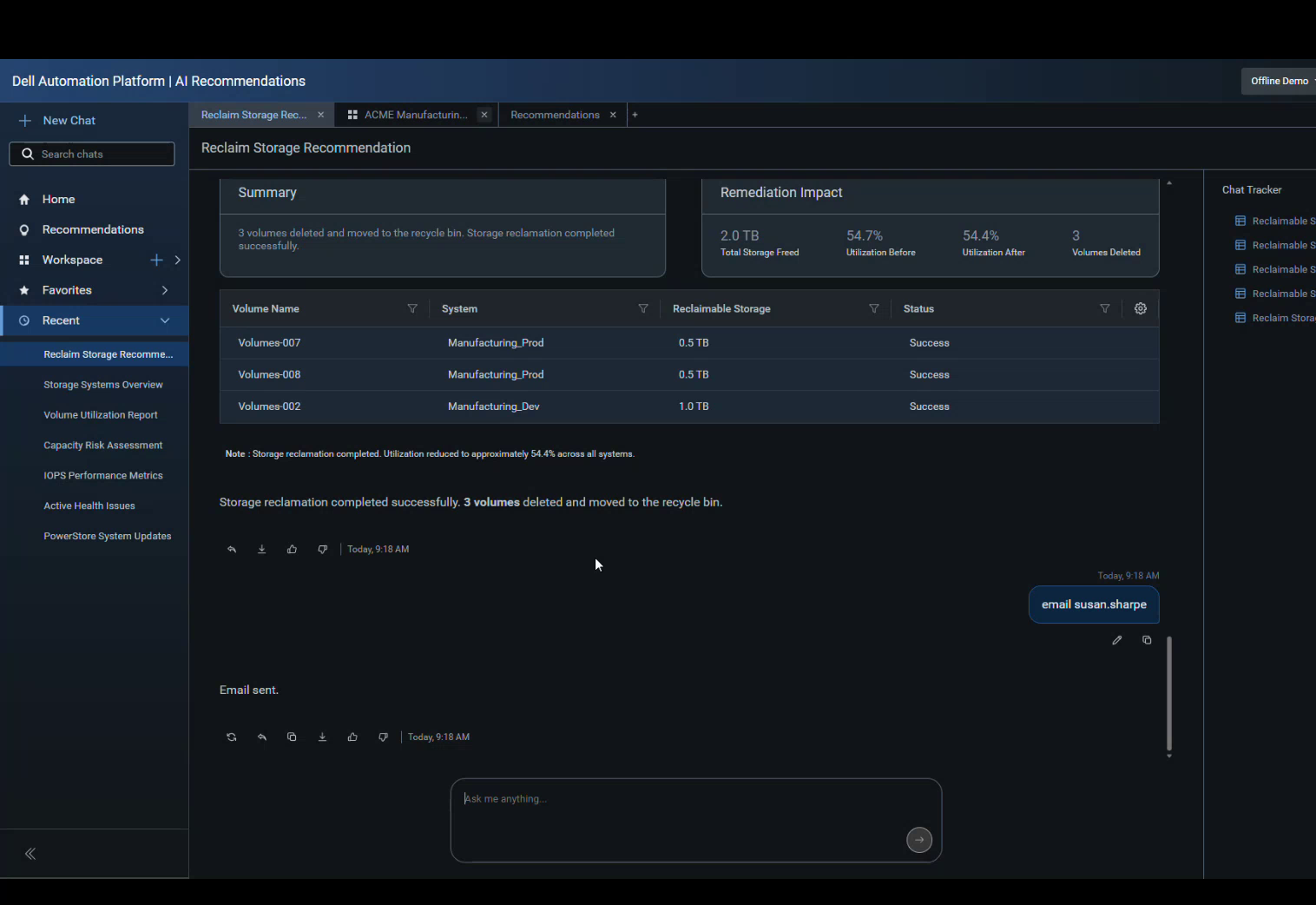Click the 'email susan.sharpe' message bubble
This screenshot has width=1316, height=905.
click(x=1094, y=605)
